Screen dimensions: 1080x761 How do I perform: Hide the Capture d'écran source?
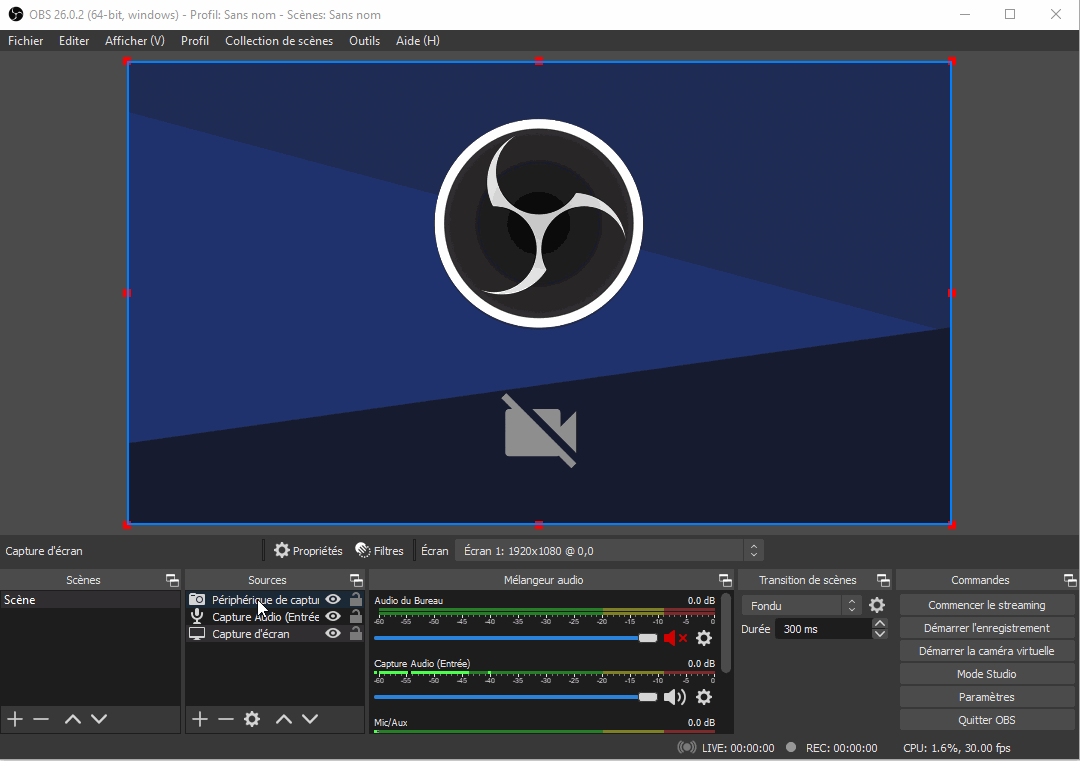point(333,634)
